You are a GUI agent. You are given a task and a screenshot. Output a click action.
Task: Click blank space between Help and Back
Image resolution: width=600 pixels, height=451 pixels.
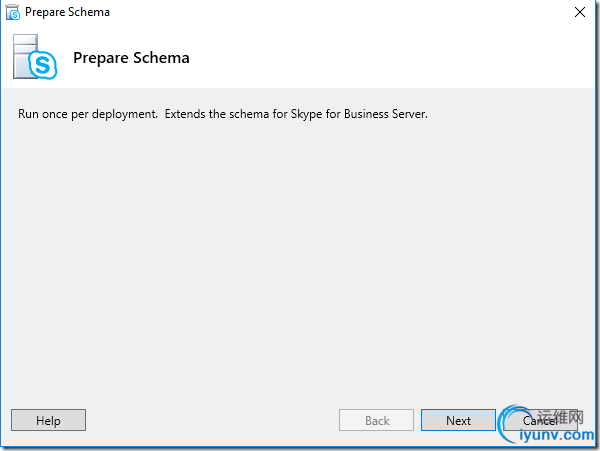pyautogui.click(x=210, y=420)
